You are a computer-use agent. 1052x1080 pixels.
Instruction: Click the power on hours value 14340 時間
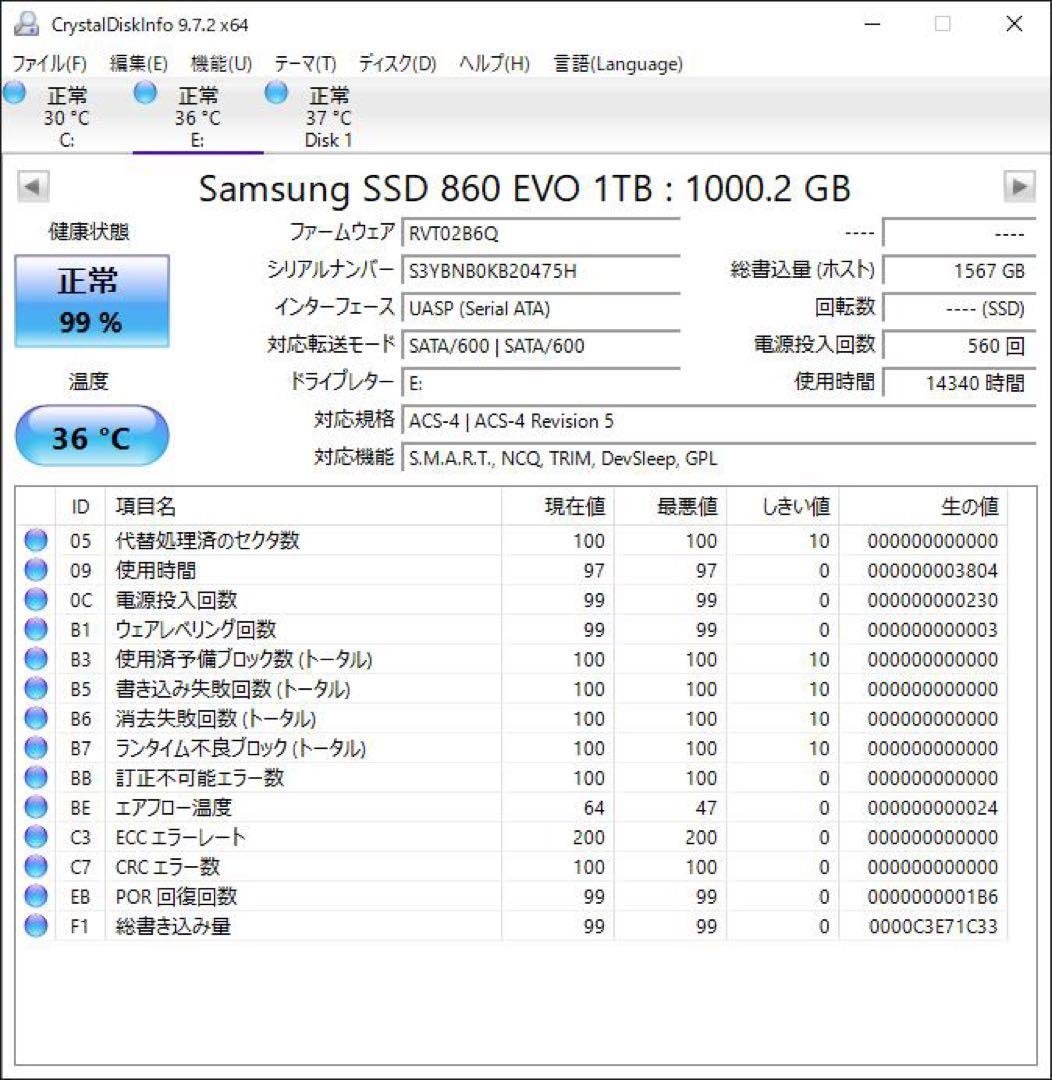959,383
